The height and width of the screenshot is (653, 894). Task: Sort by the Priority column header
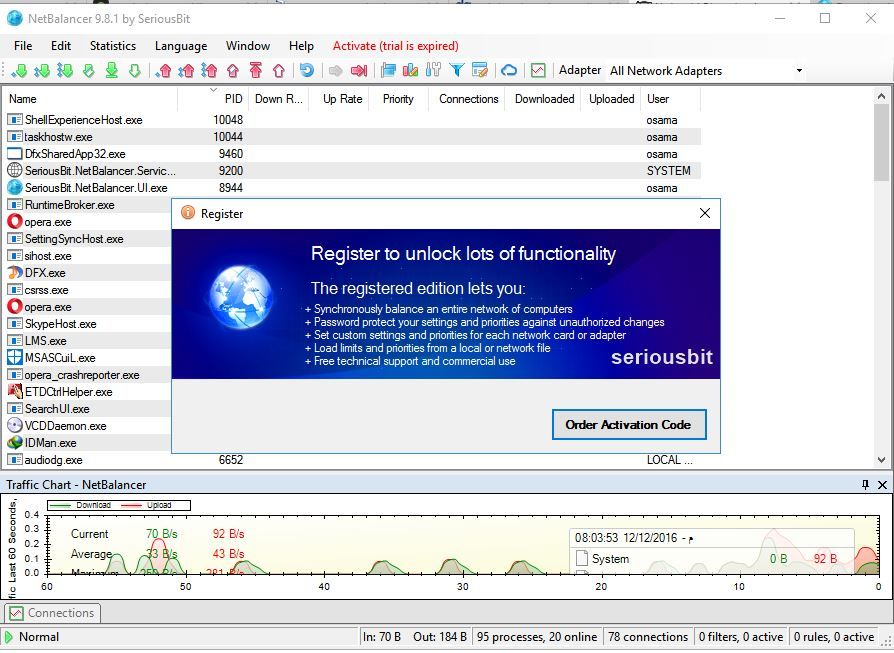point(398,99)
